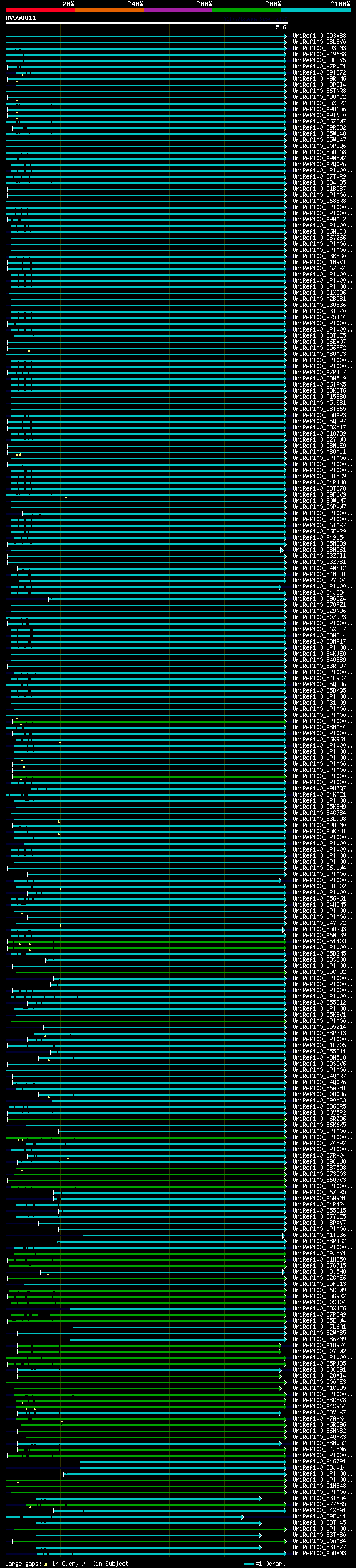
Task: Open hit UniRef100_Q8L8Y0
Action: (319, 42)
